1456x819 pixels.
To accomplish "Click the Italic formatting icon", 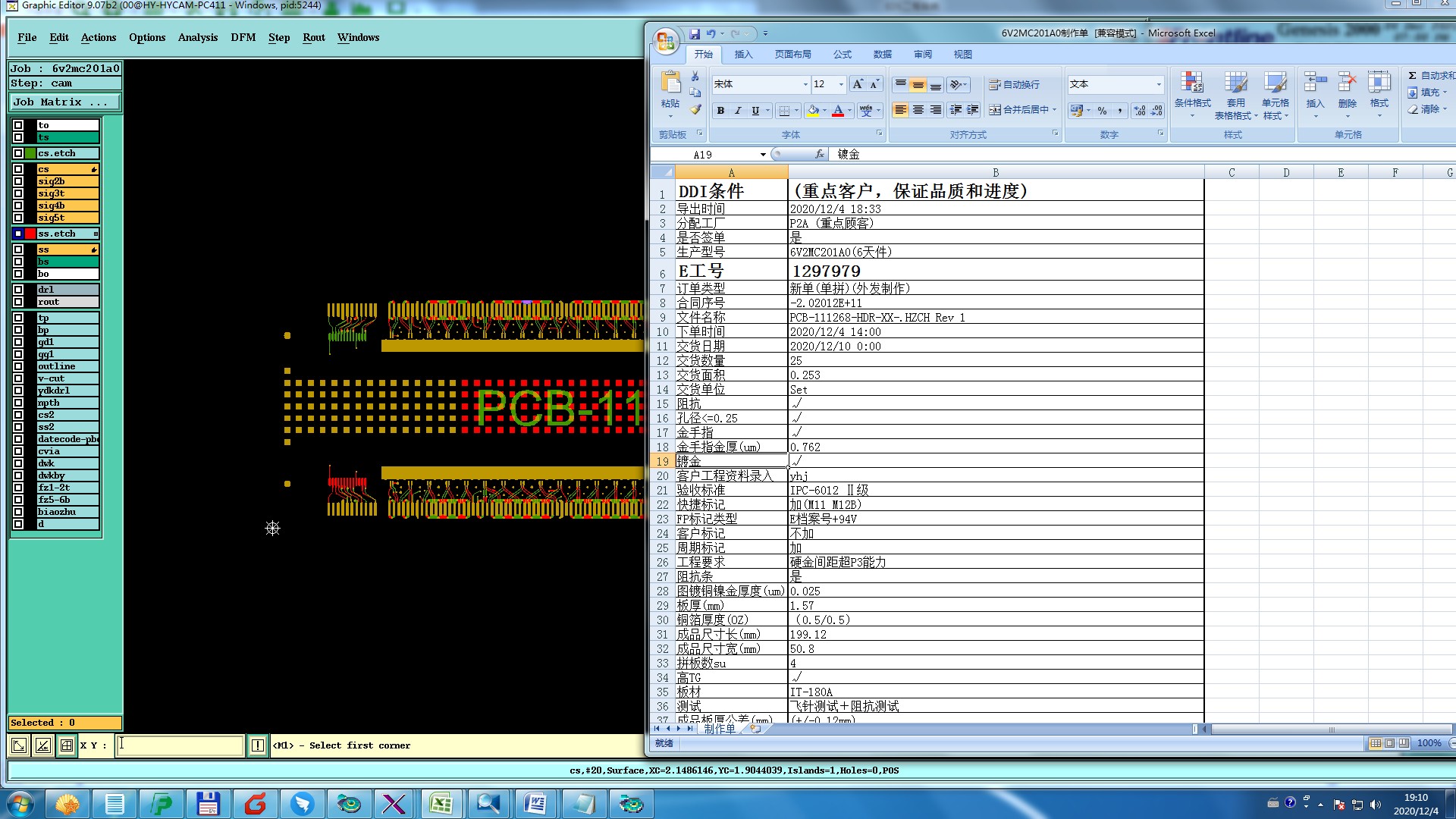I will pyautogui.click(x=738, y=111).
